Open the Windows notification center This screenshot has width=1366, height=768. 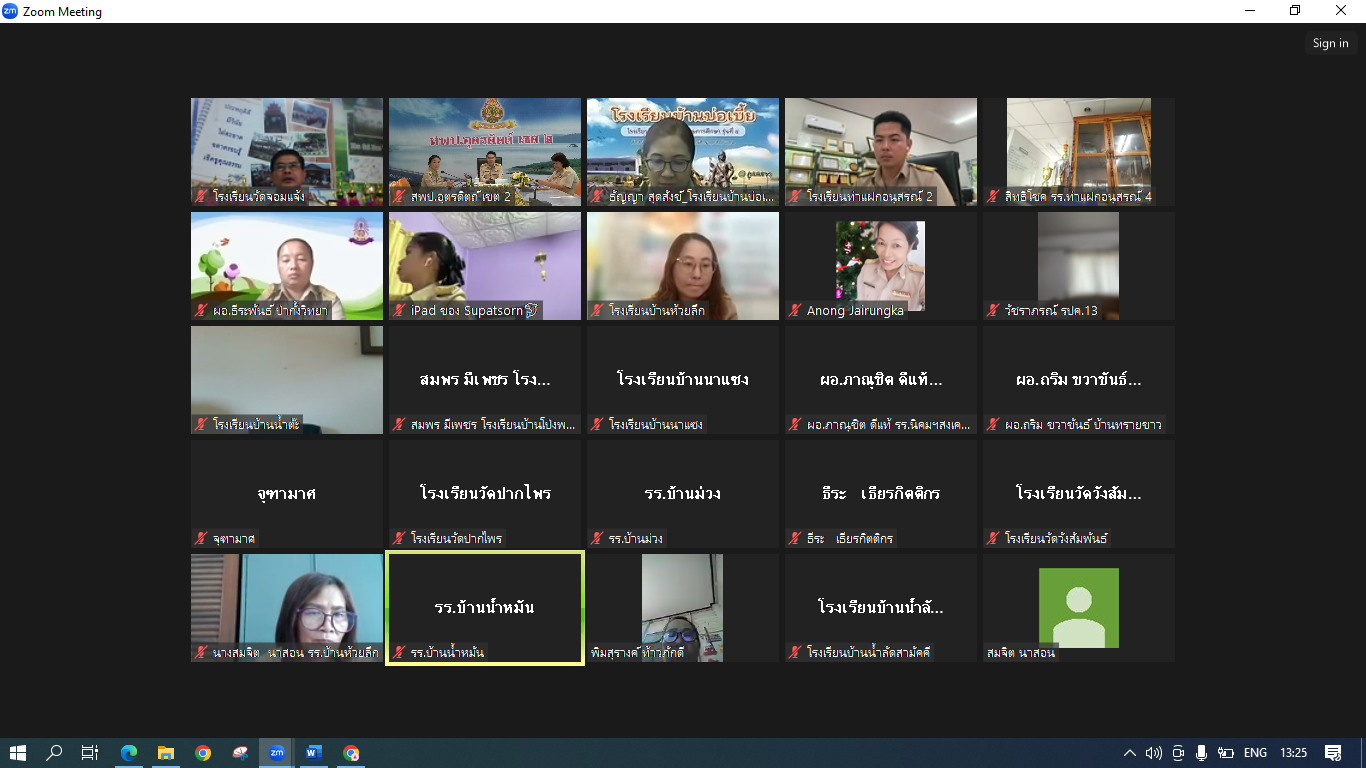click(x=1333, y=753)
